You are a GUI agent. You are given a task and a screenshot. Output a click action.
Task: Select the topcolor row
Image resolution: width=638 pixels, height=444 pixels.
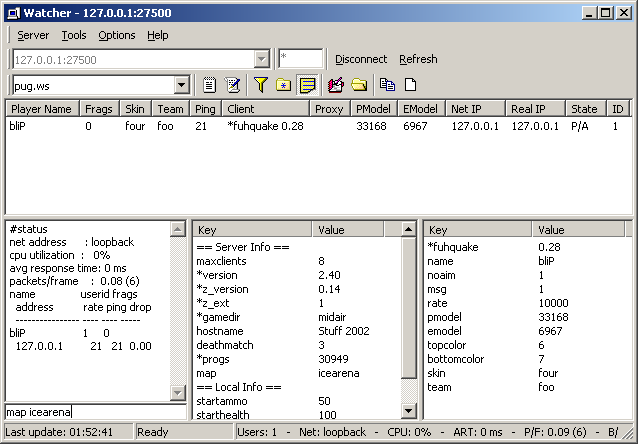pyautogui.click(x=527, y=345)
